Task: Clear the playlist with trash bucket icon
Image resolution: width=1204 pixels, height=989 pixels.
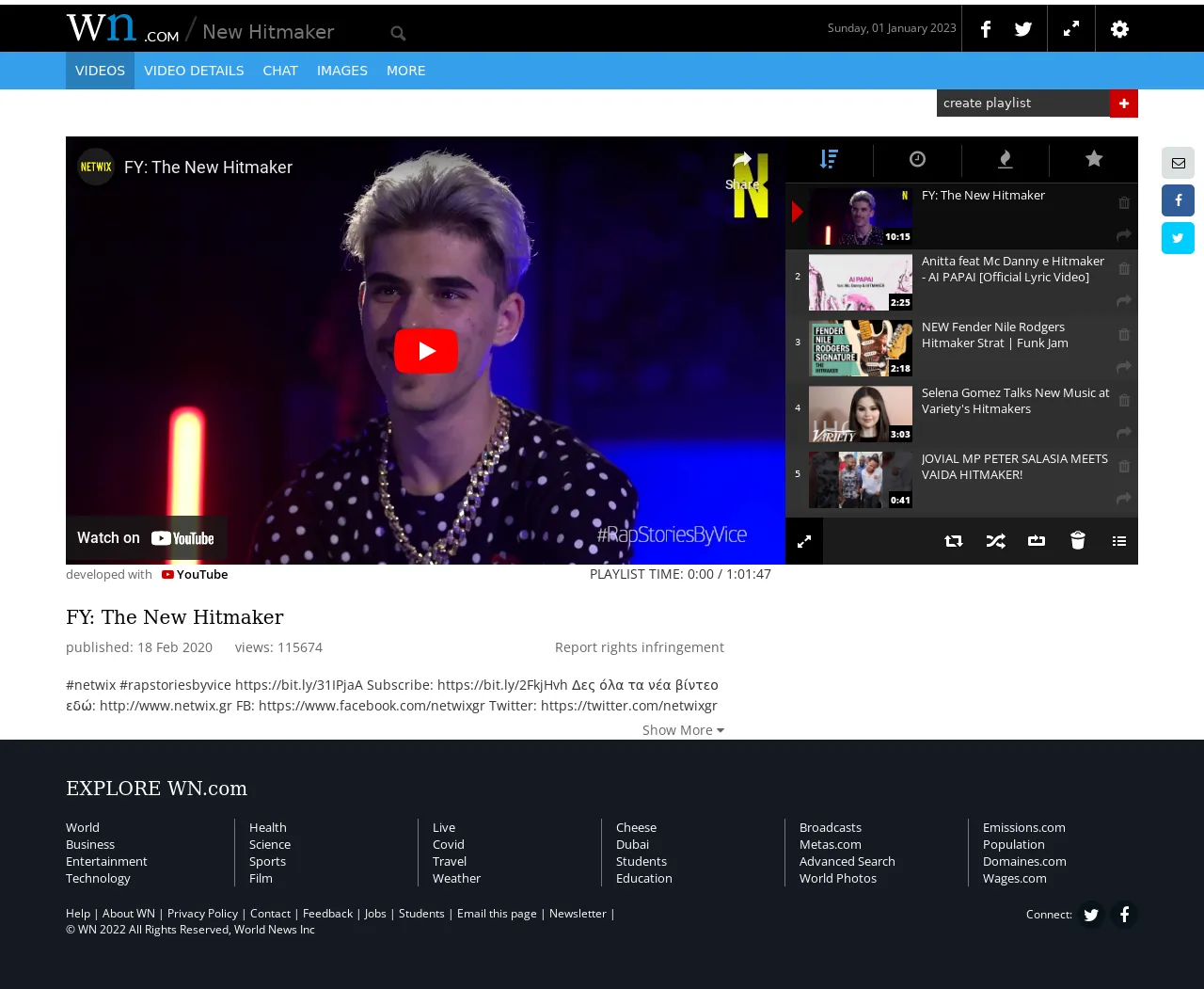Action: point(1078,540)
